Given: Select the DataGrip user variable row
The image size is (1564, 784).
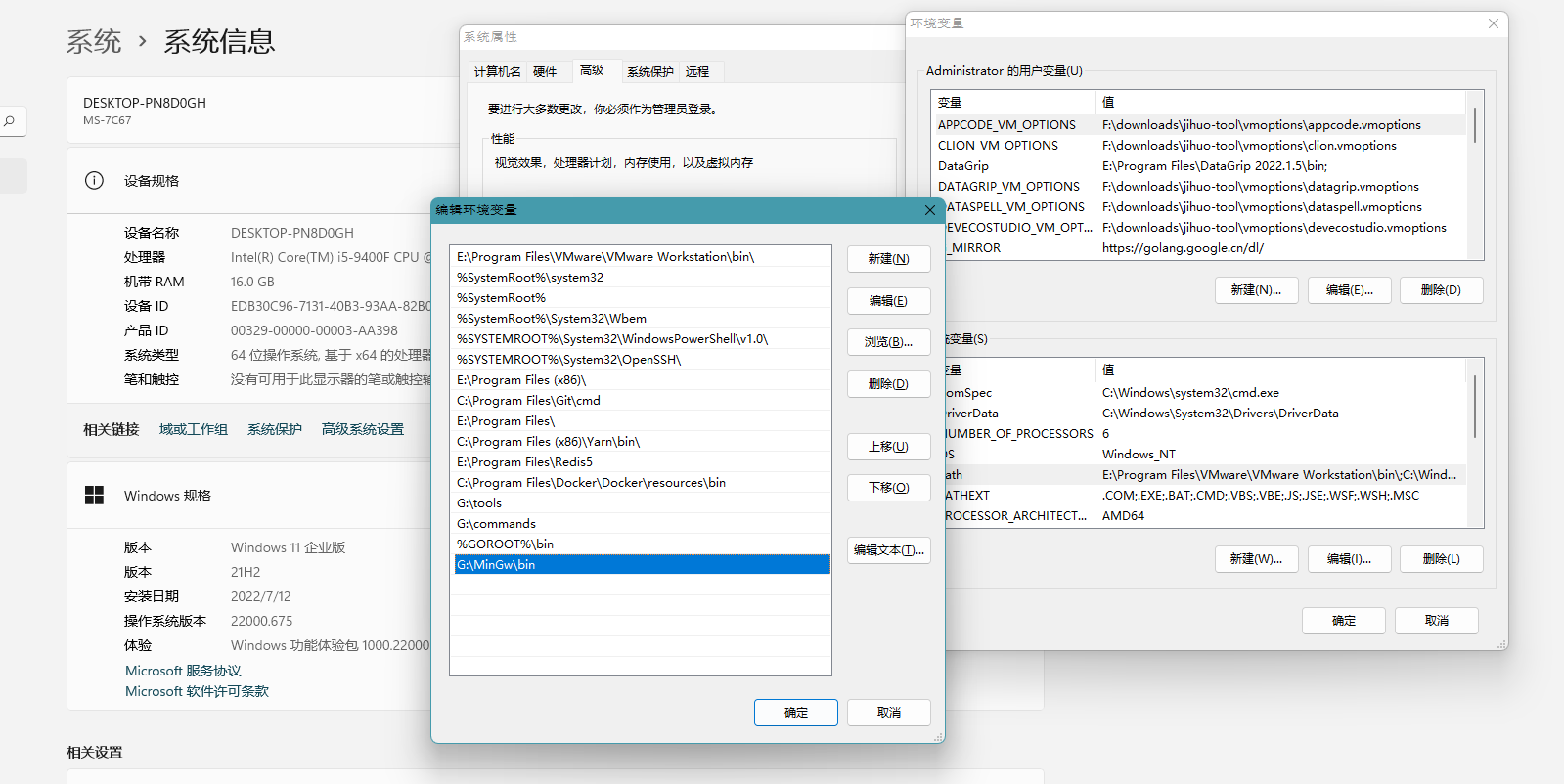Looking at the screenshot, I should (x=1200, y=166).
